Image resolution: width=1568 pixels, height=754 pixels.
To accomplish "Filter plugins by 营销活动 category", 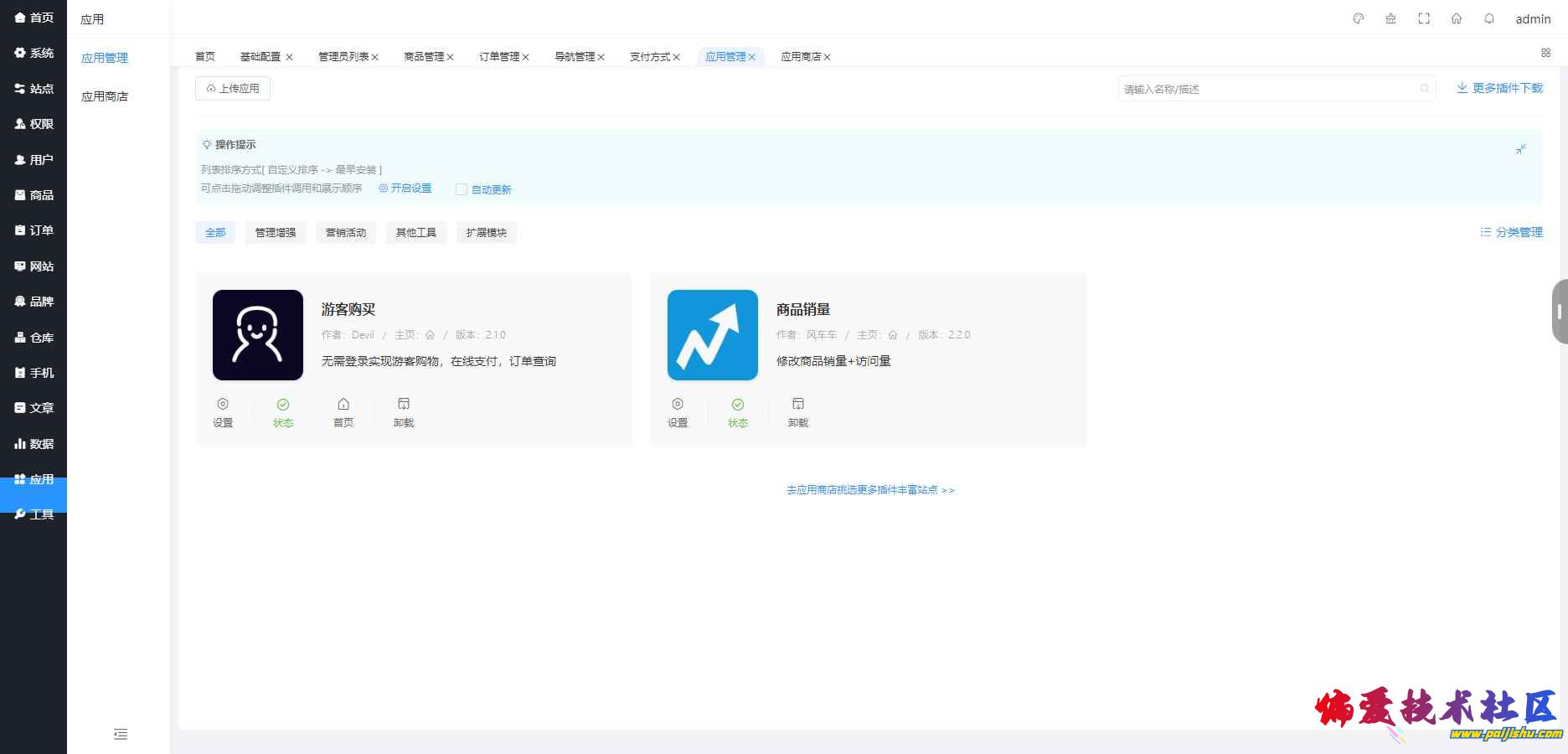I will coord(346,232).
